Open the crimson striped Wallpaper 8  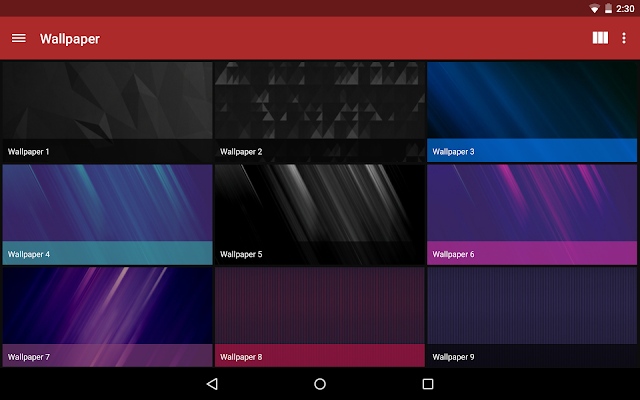click(320, 317)
